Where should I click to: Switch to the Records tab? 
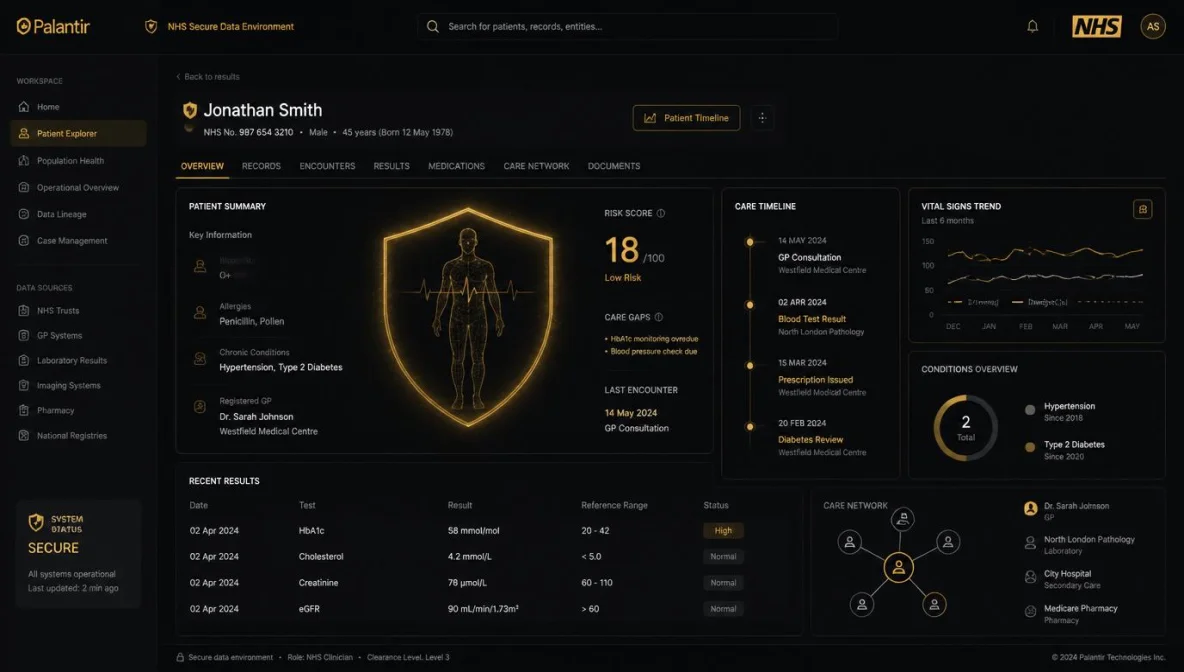tap(261, 166)
